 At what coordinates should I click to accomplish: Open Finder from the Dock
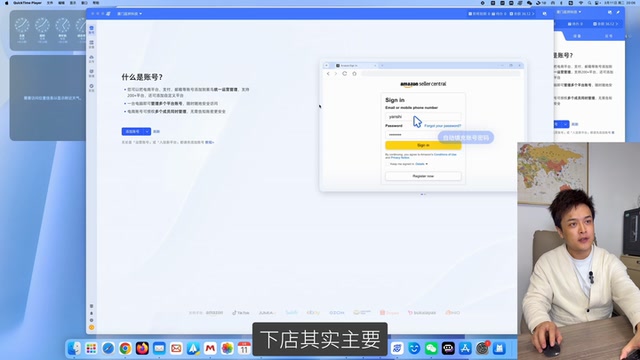[74, 348]
